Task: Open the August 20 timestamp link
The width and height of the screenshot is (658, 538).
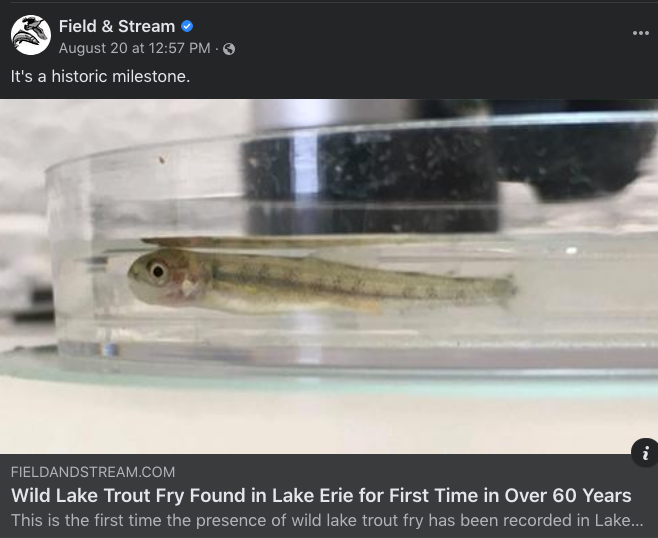Action: [134, 48]
